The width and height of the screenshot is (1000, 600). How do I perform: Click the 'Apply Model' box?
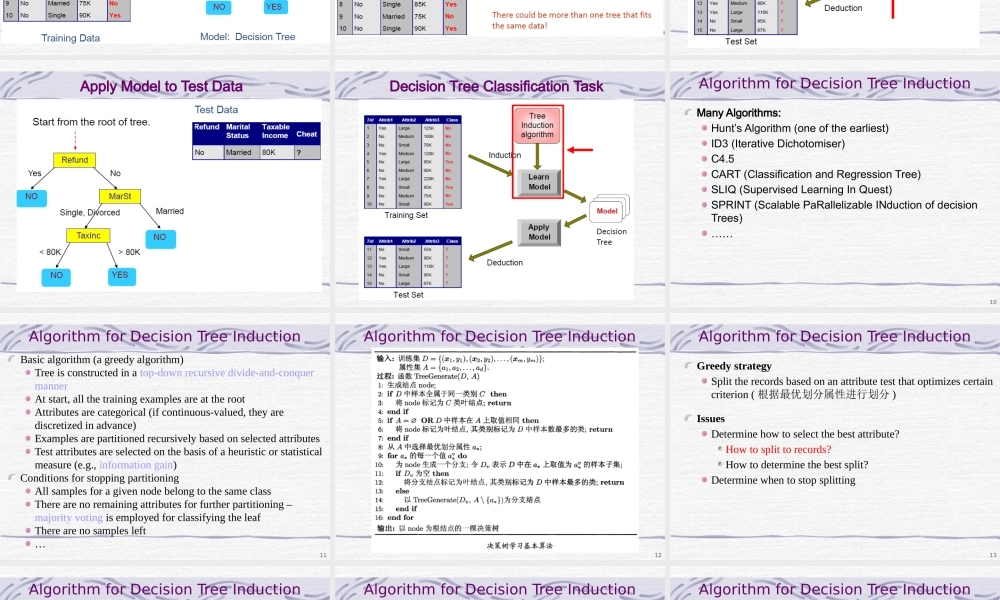point(539,232)
